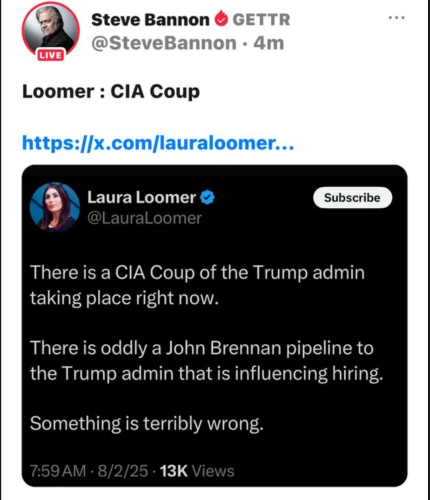Viewport: 430px width, 500px height.
Task: Open the three-dot post options menu
Action: tap(397, 18)
